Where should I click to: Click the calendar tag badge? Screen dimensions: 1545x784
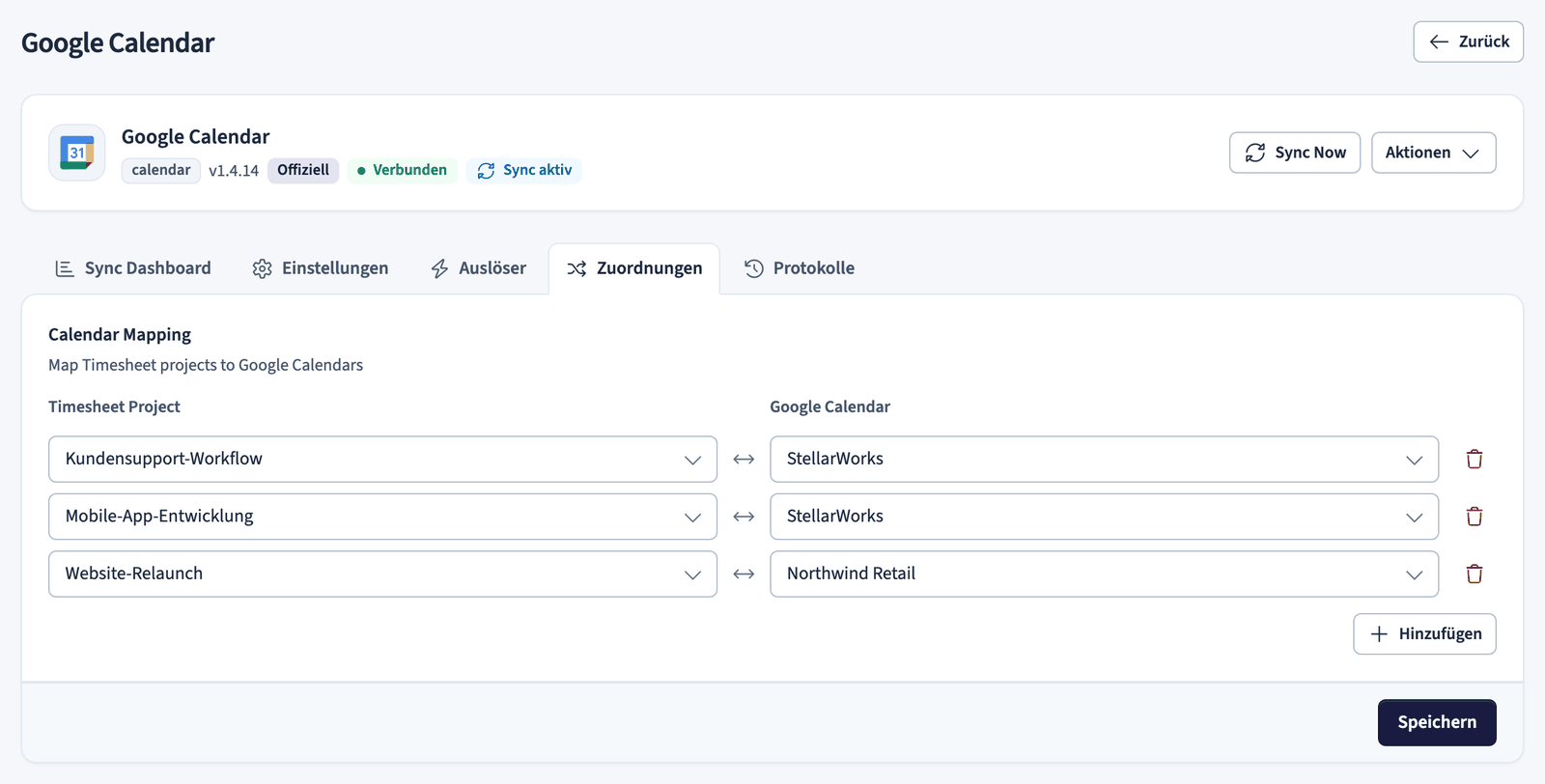click(161, 171)
